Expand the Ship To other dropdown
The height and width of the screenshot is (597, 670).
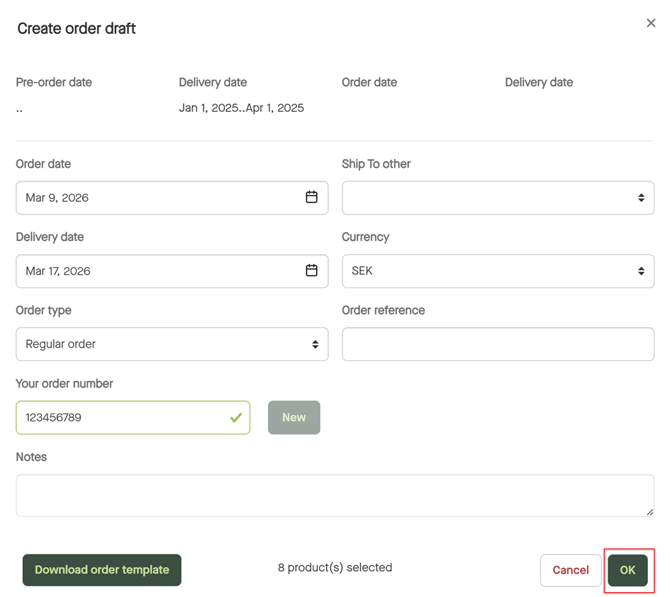pyautogui.click(x=498, y=198)
